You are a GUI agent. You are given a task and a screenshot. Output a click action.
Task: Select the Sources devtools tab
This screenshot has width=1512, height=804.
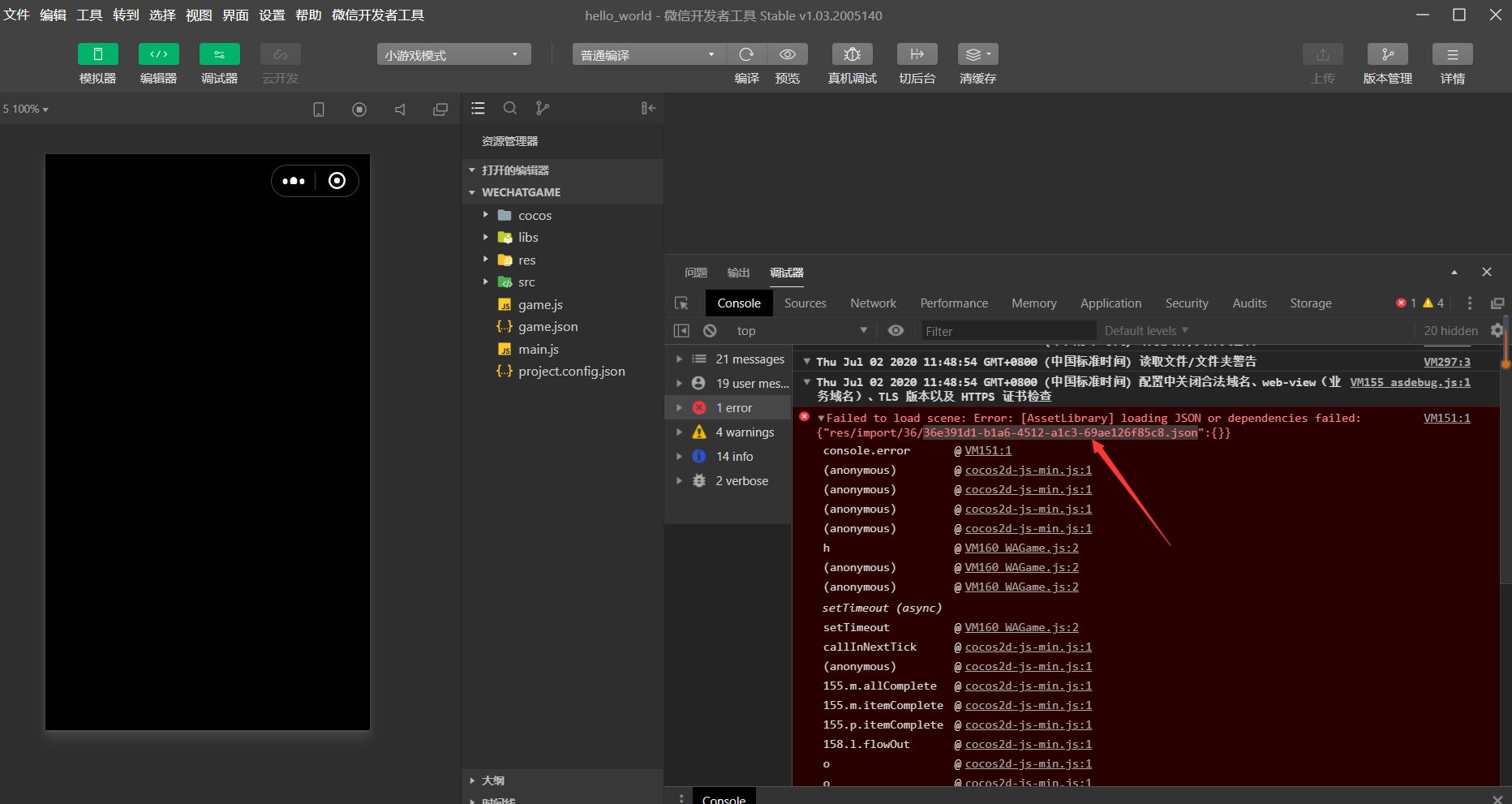(805, 303)
